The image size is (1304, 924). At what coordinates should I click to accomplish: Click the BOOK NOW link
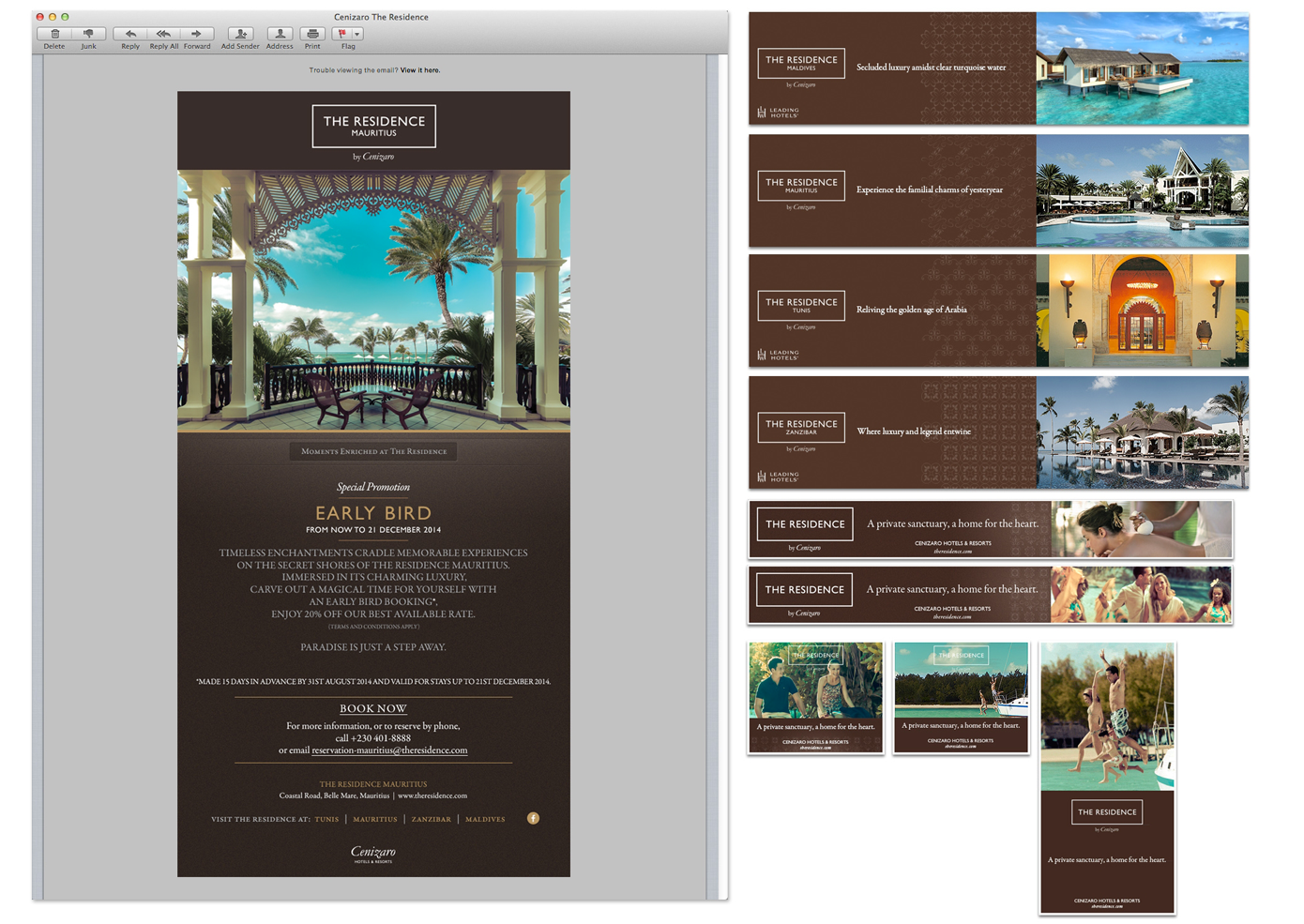[373, 709]
